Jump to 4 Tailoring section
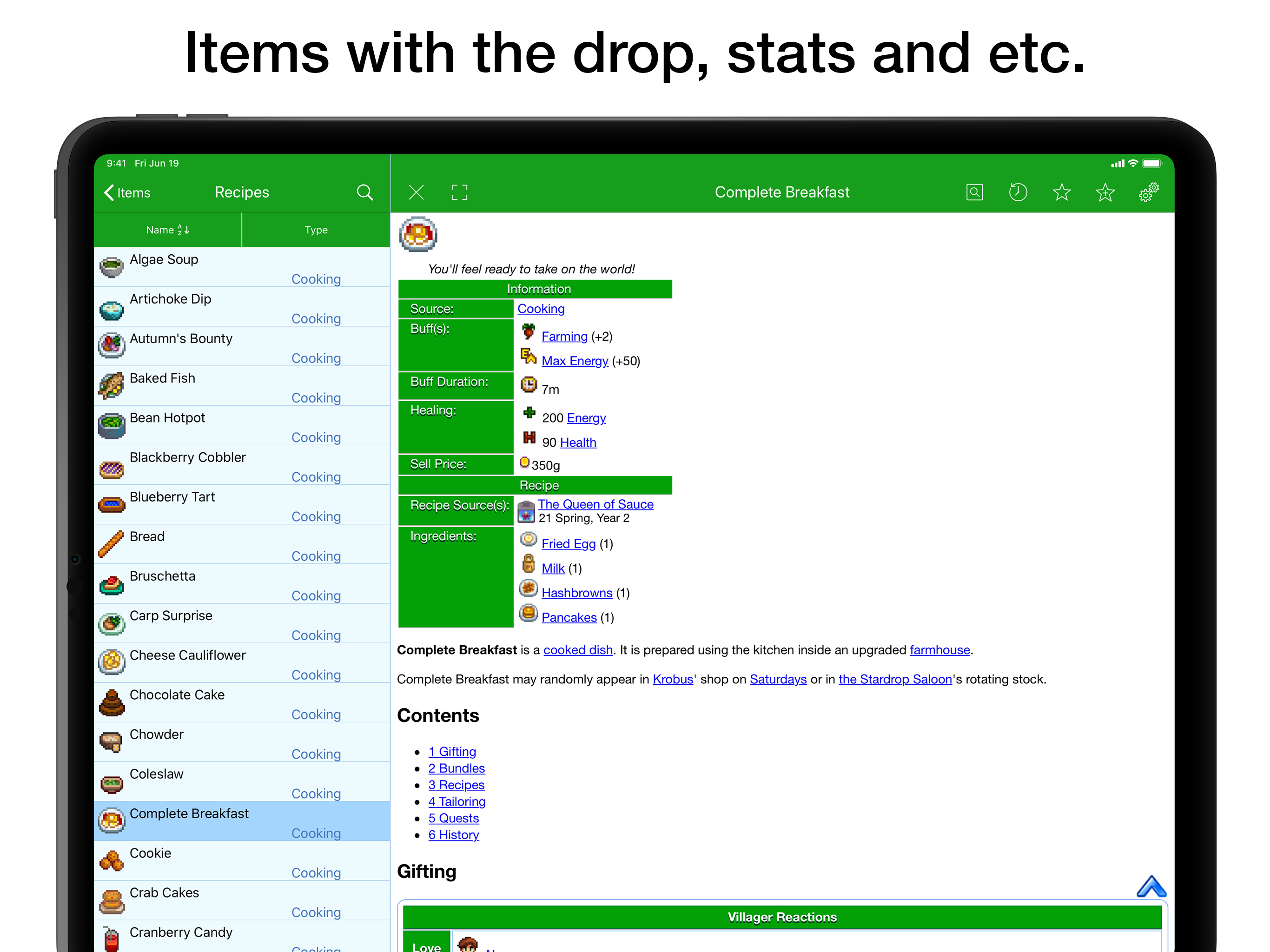The image size is (1270, 952). pyautogui.click(x=456, y=801)
